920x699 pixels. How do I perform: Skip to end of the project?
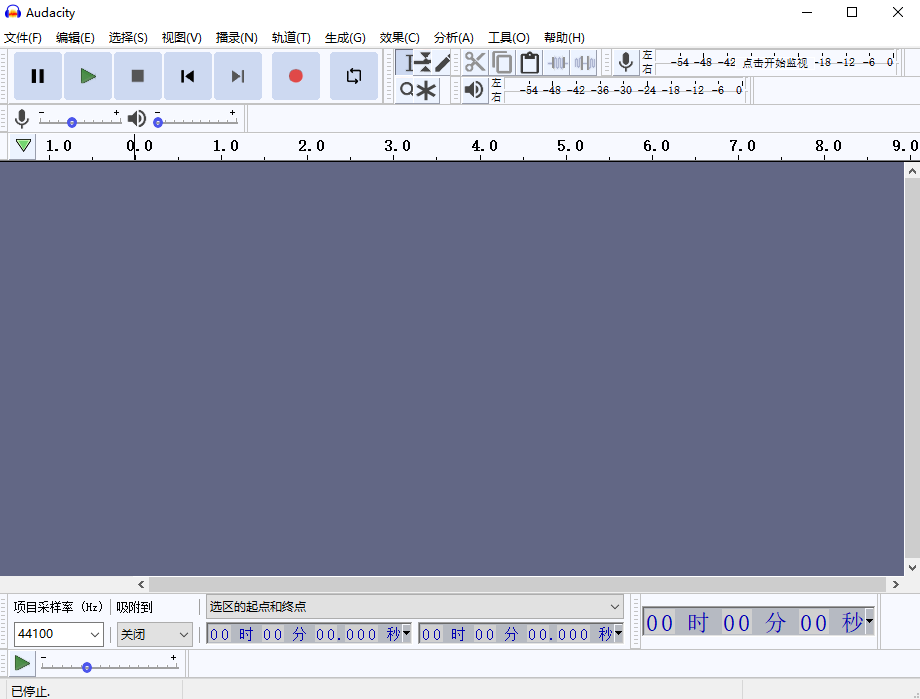238,76
